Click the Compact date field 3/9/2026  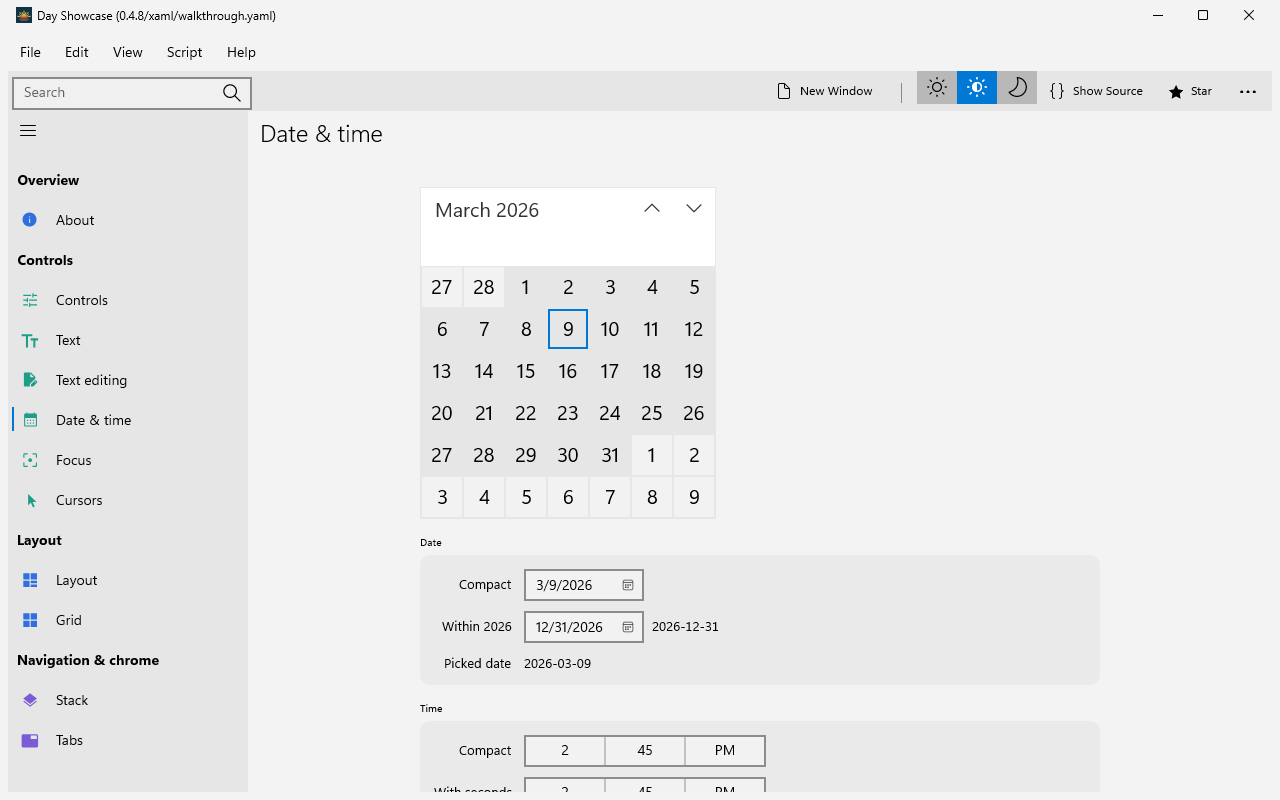coord(584,585)
